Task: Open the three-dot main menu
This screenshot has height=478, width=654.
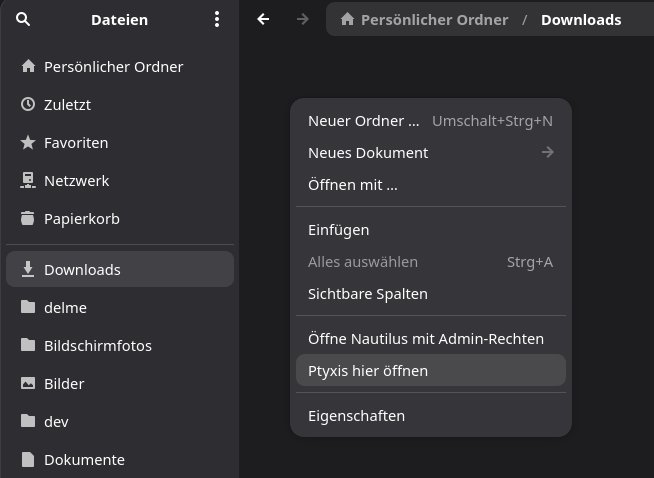Action: pos(217,19)
